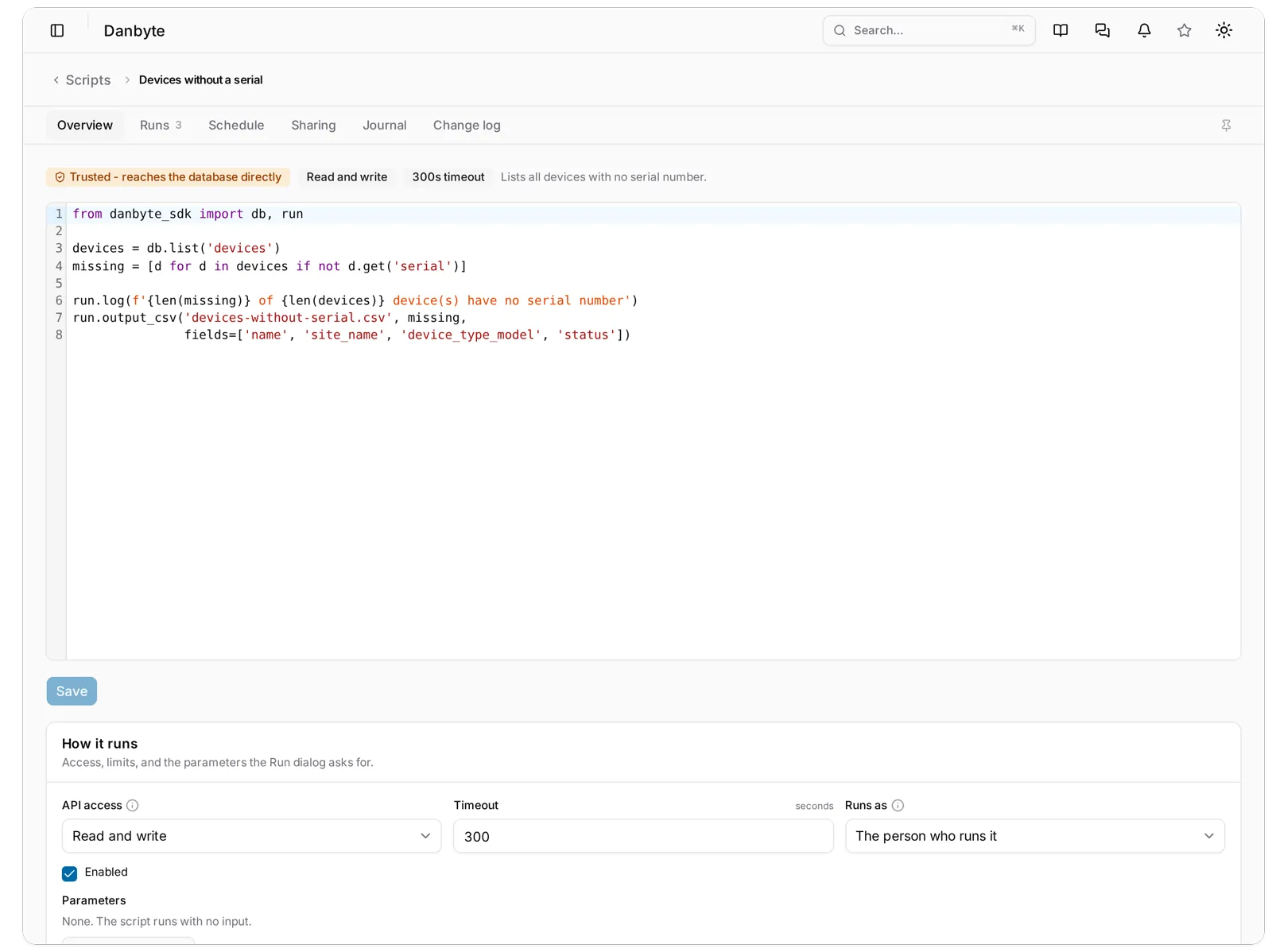1272x952 pixels.
Task: Open the notifications bell
Action: [1144, 30]
